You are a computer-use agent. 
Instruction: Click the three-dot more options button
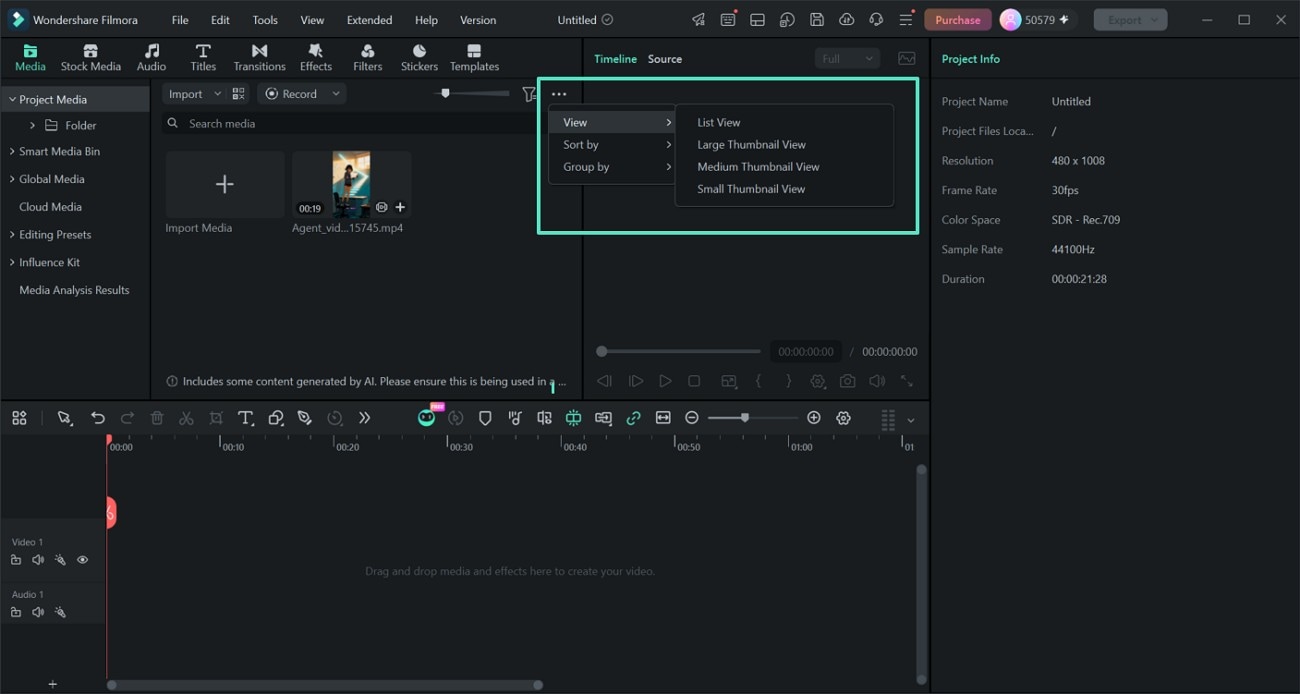(559, 94)
